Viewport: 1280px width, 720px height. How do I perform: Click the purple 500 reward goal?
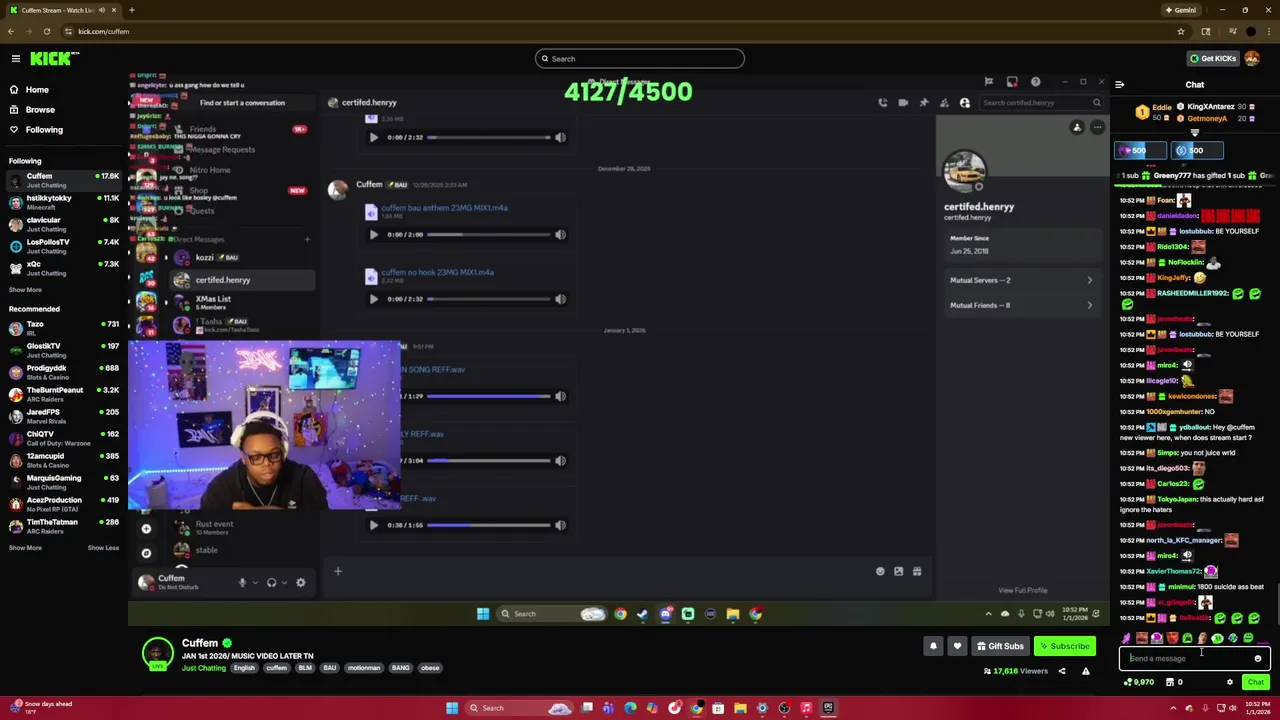click(1141, 151)
